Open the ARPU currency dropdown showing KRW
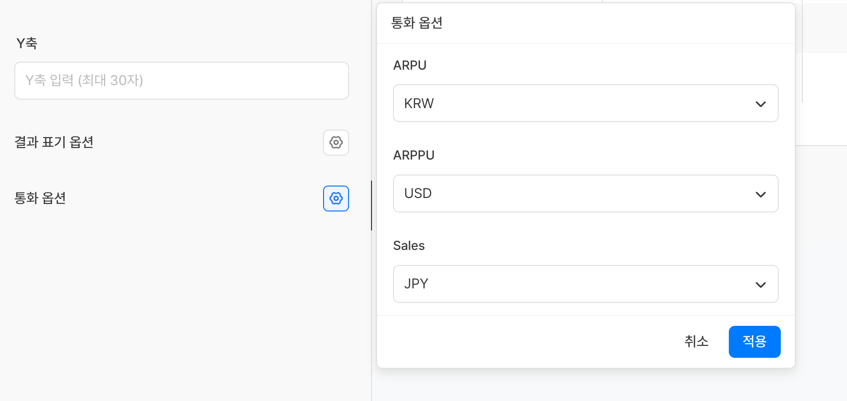The height and width of the screenshot is (401, 847). (585, 103)
